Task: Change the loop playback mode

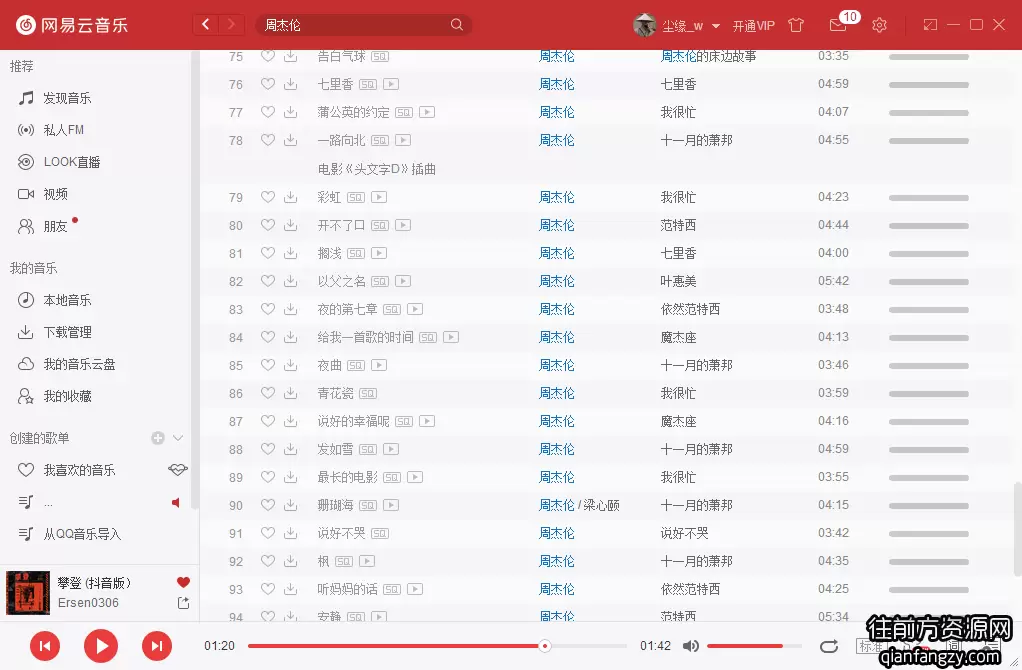Action: [x=828, y=646]
